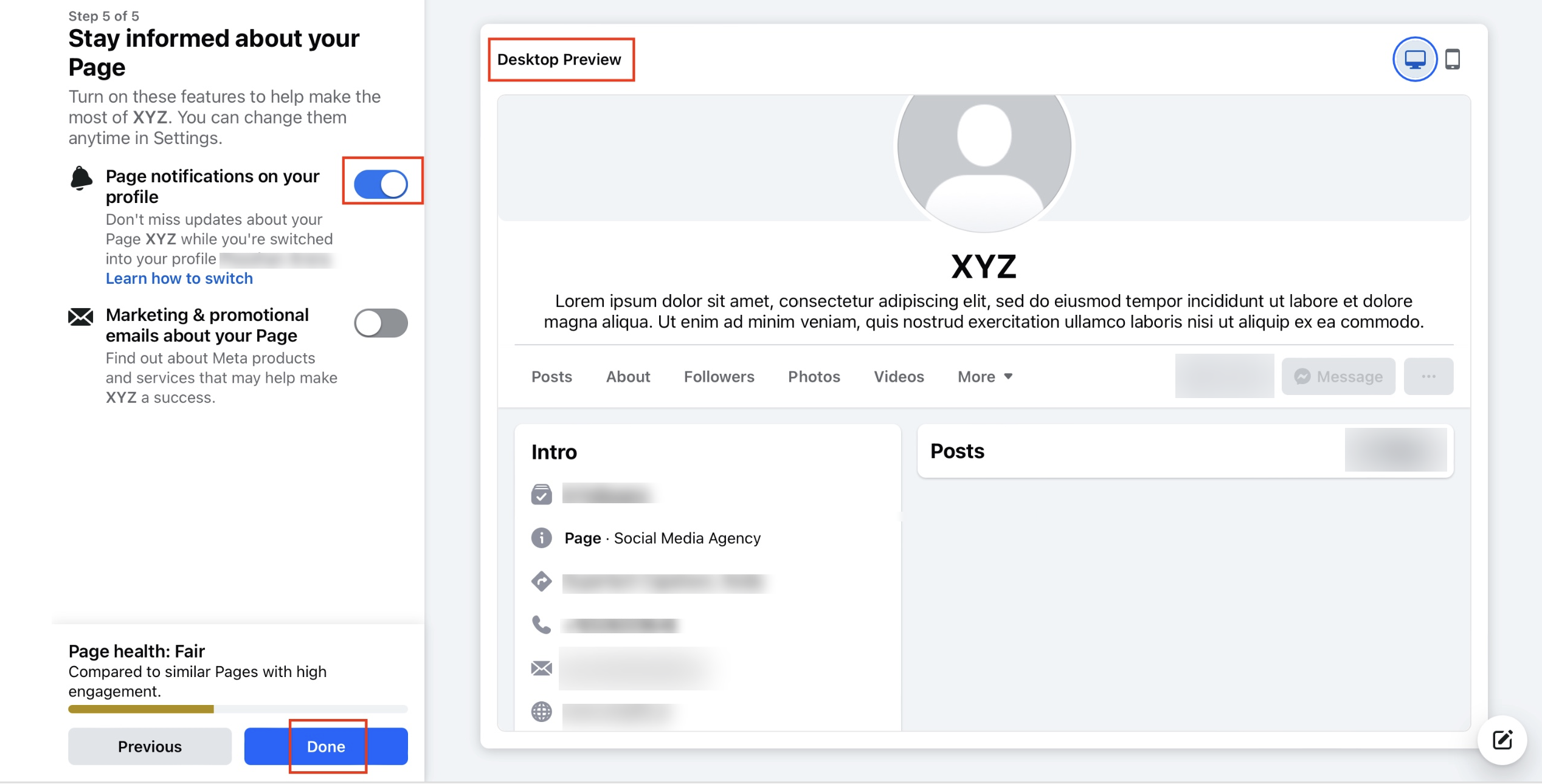Click the info icon beside Social Media Agency
The width and height of the screenshot is (1542, 784).
pyautogui.click(x=541, y=538)
